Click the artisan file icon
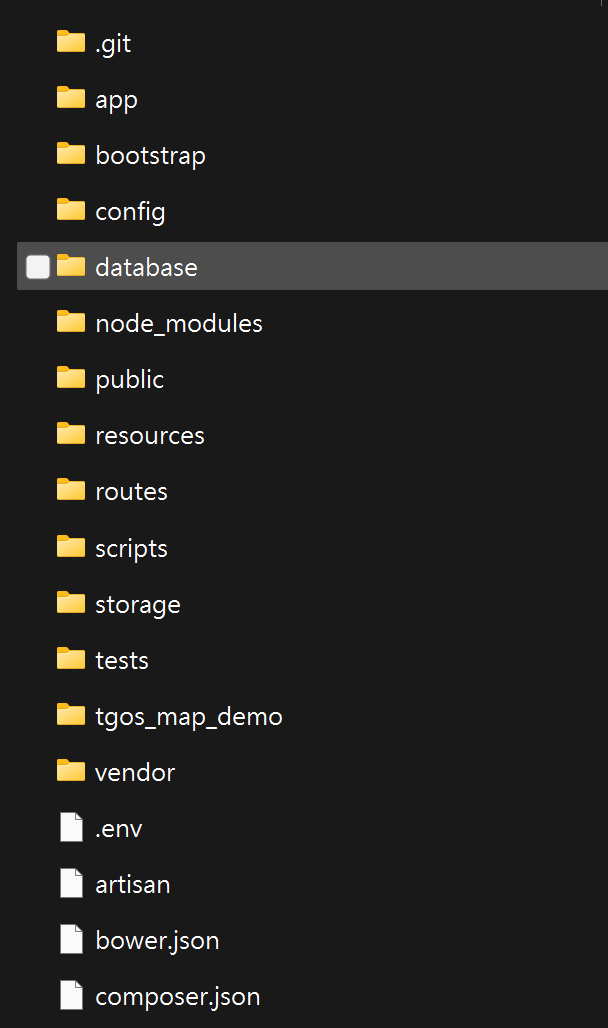 [x=71, y=883]
